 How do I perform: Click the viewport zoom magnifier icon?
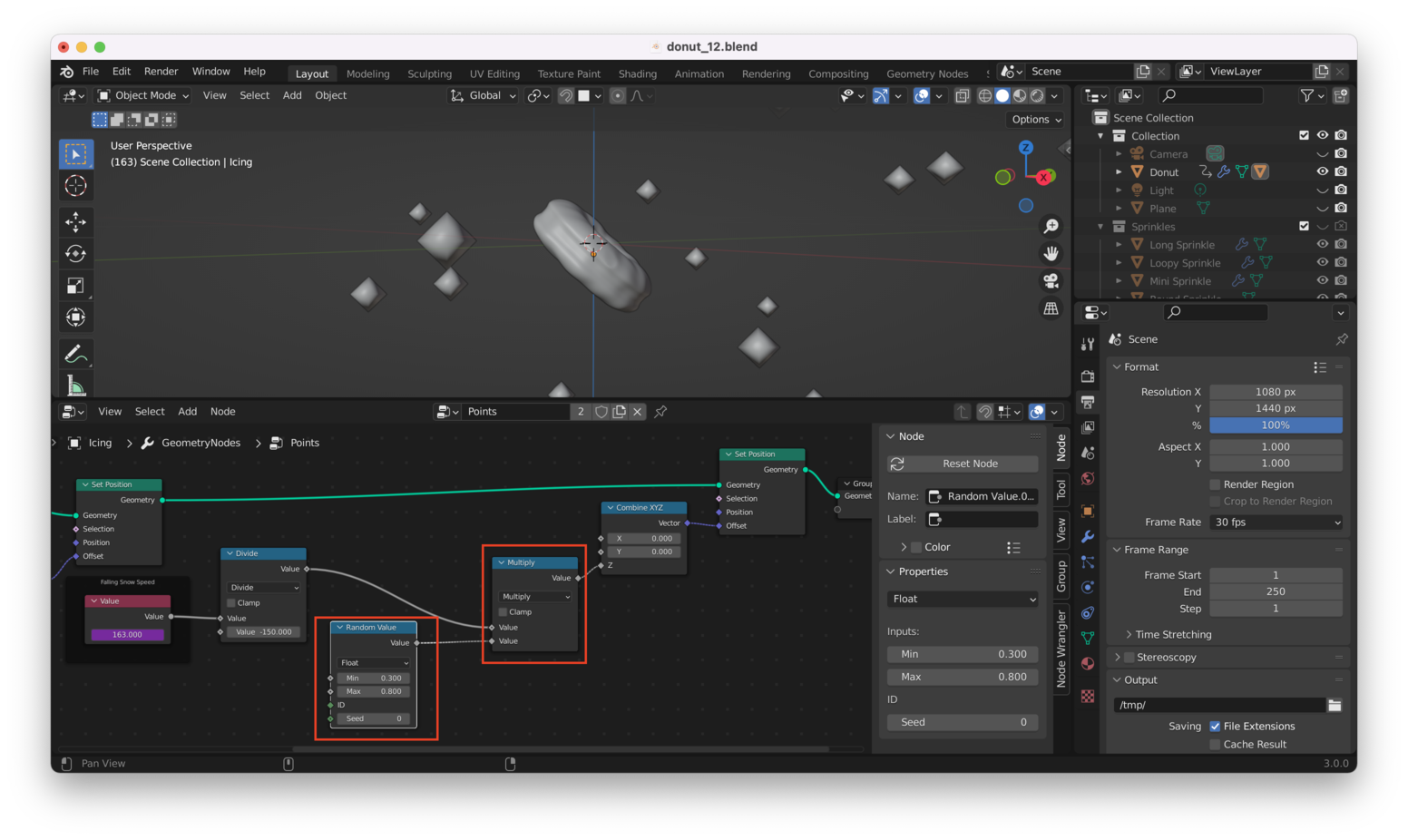coord(1051,226)
